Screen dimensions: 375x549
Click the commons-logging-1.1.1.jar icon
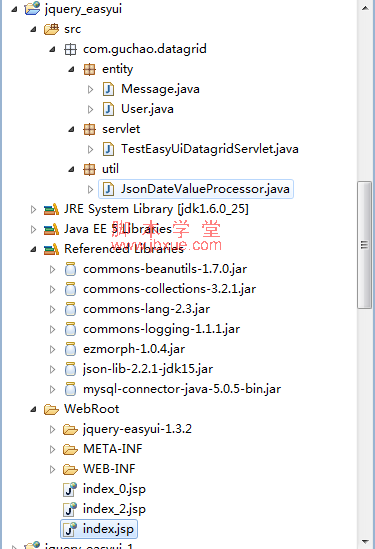coord(70,329)
